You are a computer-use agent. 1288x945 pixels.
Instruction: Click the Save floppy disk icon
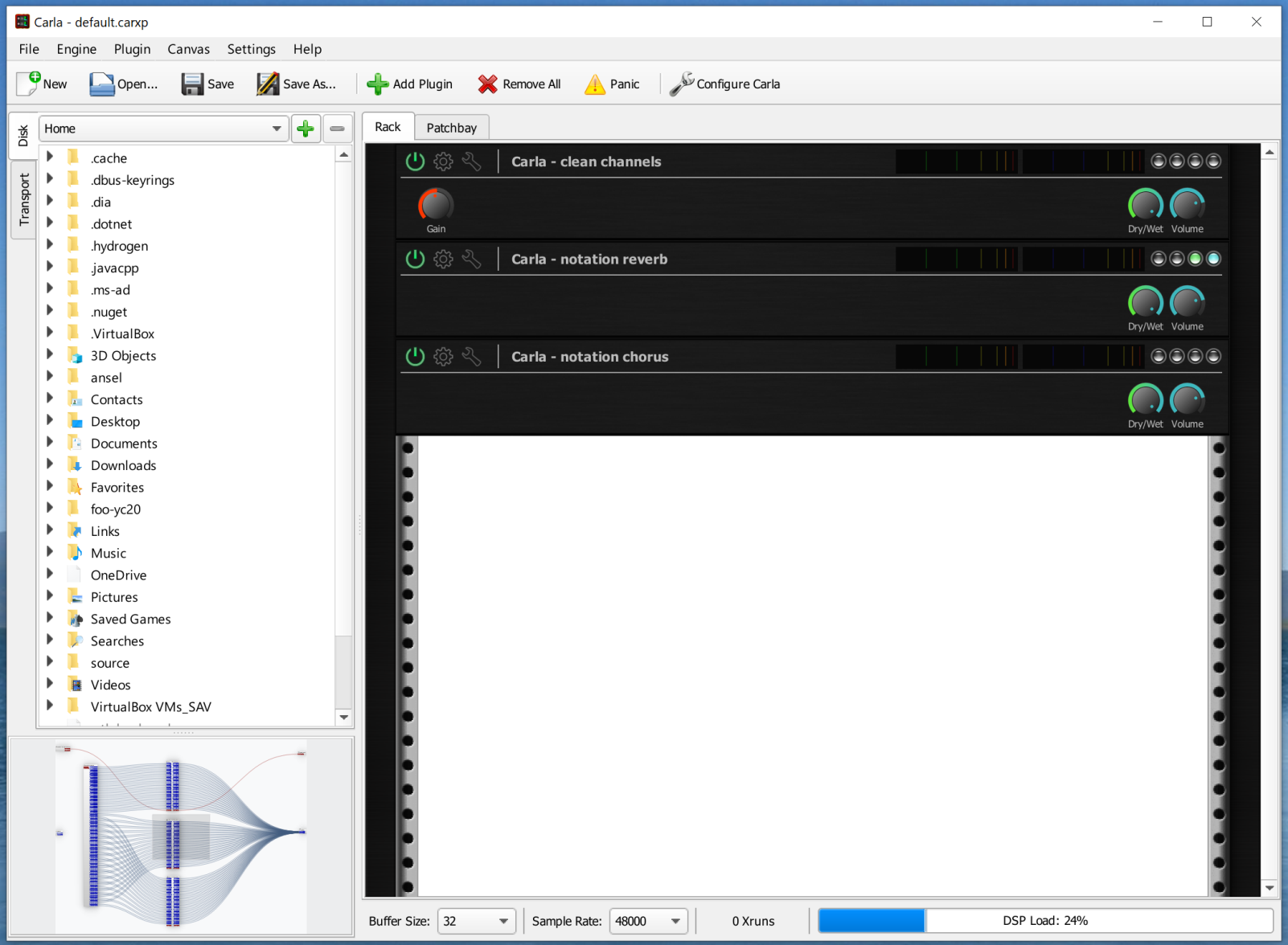click(192, 84)
